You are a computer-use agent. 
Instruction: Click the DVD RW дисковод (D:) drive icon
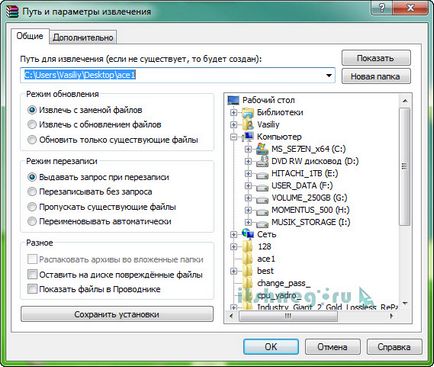pos(262,161)
